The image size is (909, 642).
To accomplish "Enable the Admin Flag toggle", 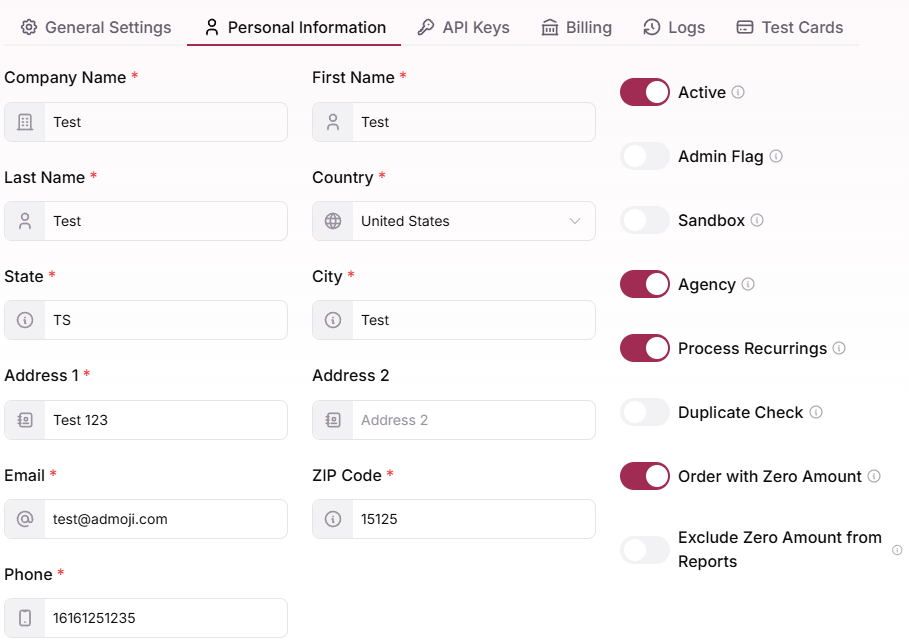I will click(x=645, y=156).
